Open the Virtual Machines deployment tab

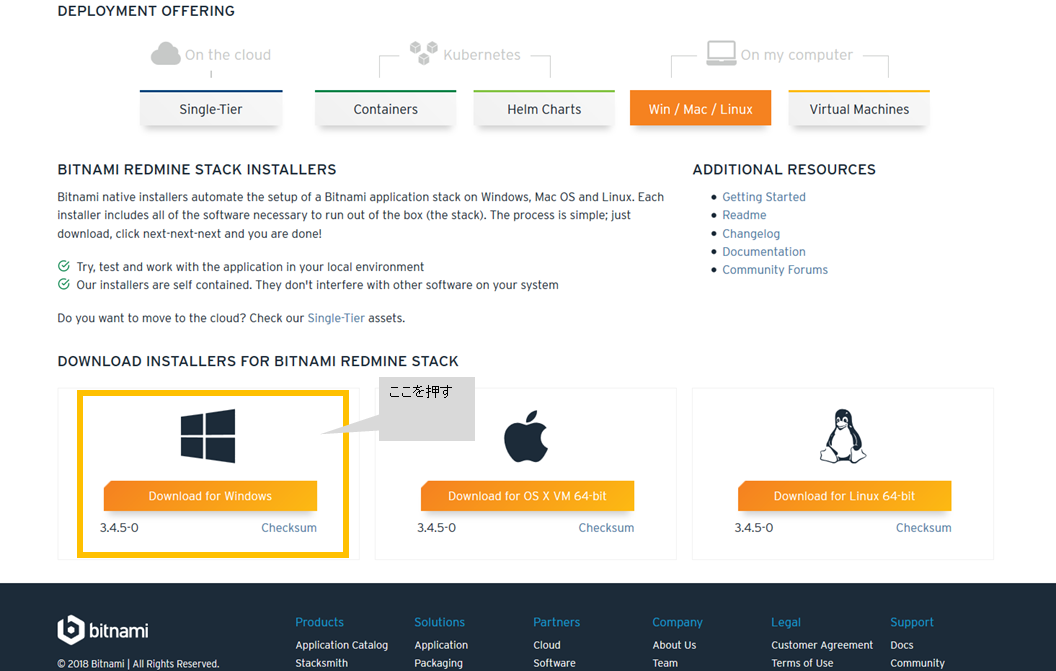(858, 108)
